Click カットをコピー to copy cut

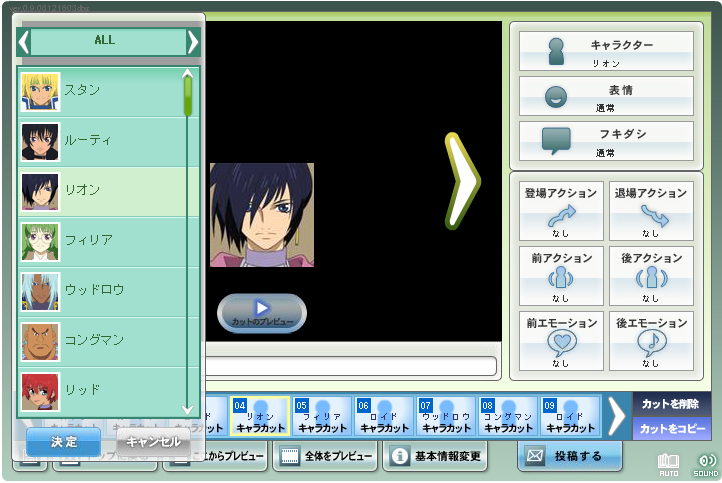(671, 429)
